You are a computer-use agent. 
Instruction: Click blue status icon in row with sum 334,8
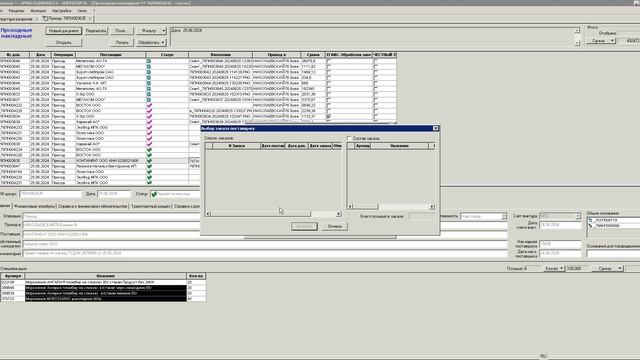pyautogui.click(x=149, y=78)
